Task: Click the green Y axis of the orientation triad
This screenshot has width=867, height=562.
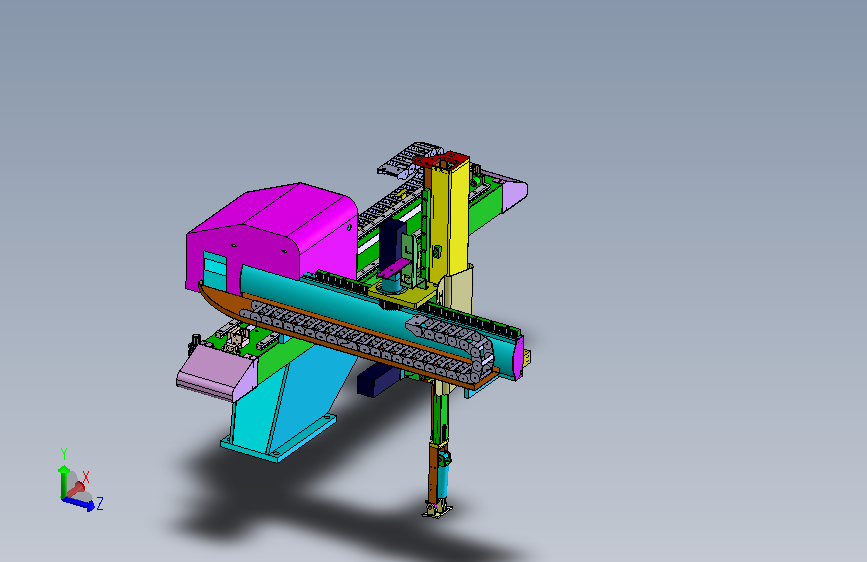Action: click(63, 480)
